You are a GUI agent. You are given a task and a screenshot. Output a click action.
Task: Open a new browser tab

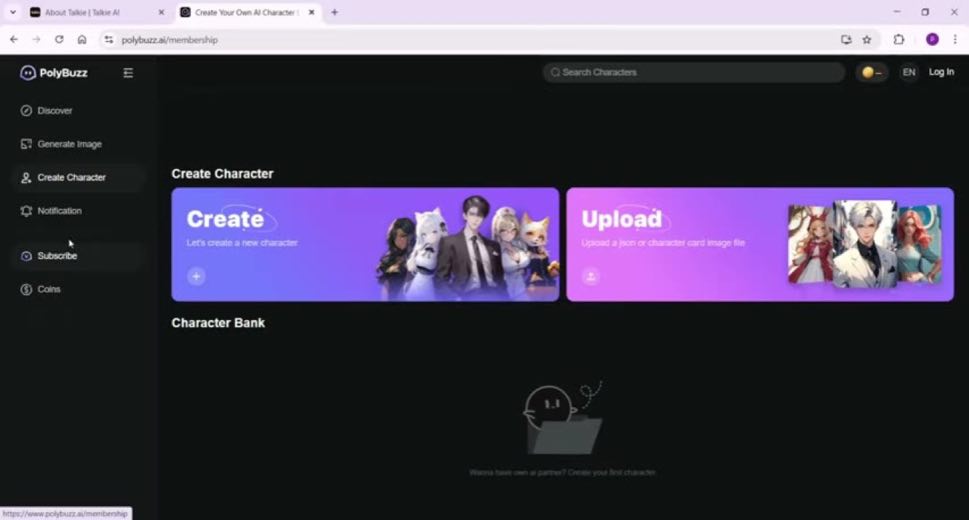[x=334, y=12]
